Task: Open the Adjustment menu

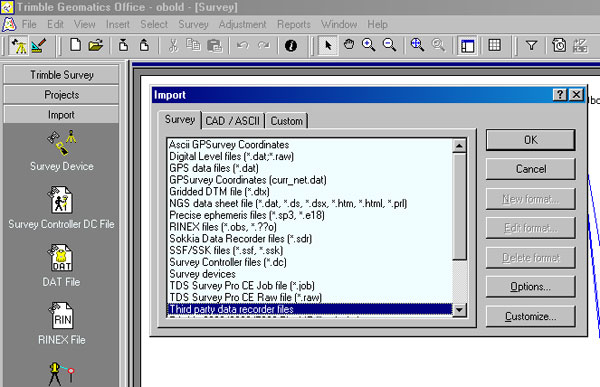Action: (x=243, y=24)
